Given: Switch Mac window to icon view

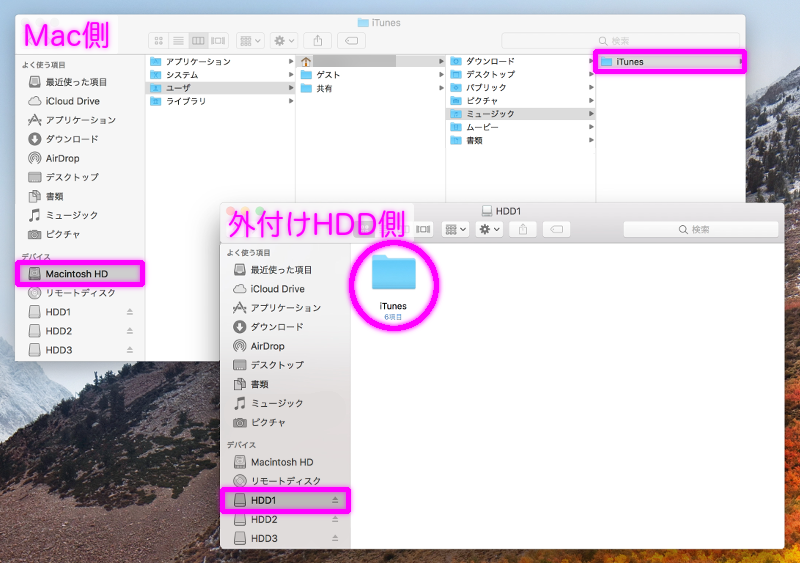Looking at the screenshot, I should click(x=159, y=40).
